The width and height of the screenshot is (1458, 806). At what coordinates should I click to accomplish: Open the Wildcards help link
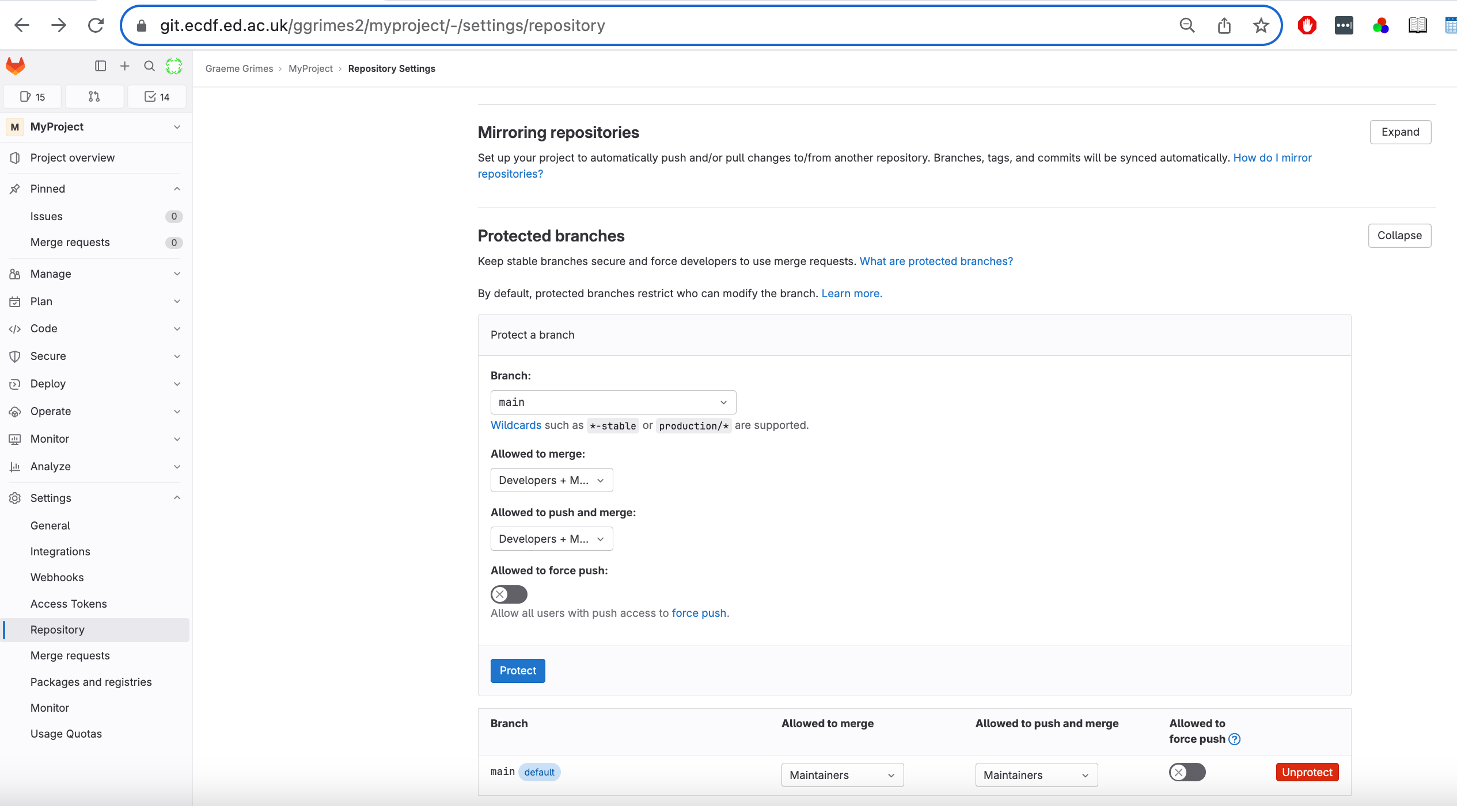point(516,425)
